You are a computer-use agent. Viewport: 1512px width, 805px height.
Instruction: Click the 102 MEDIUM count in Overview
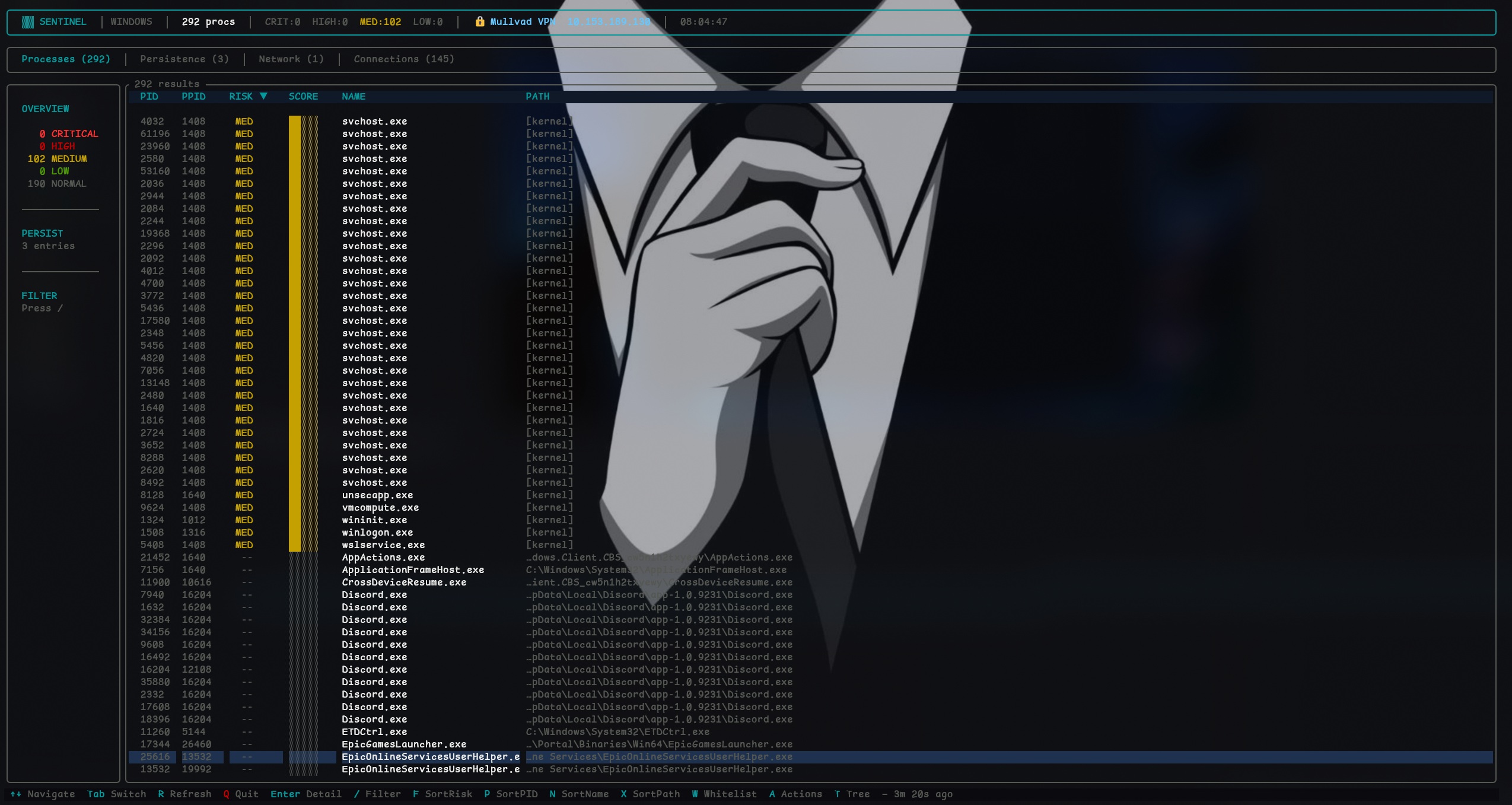point(58,158)
